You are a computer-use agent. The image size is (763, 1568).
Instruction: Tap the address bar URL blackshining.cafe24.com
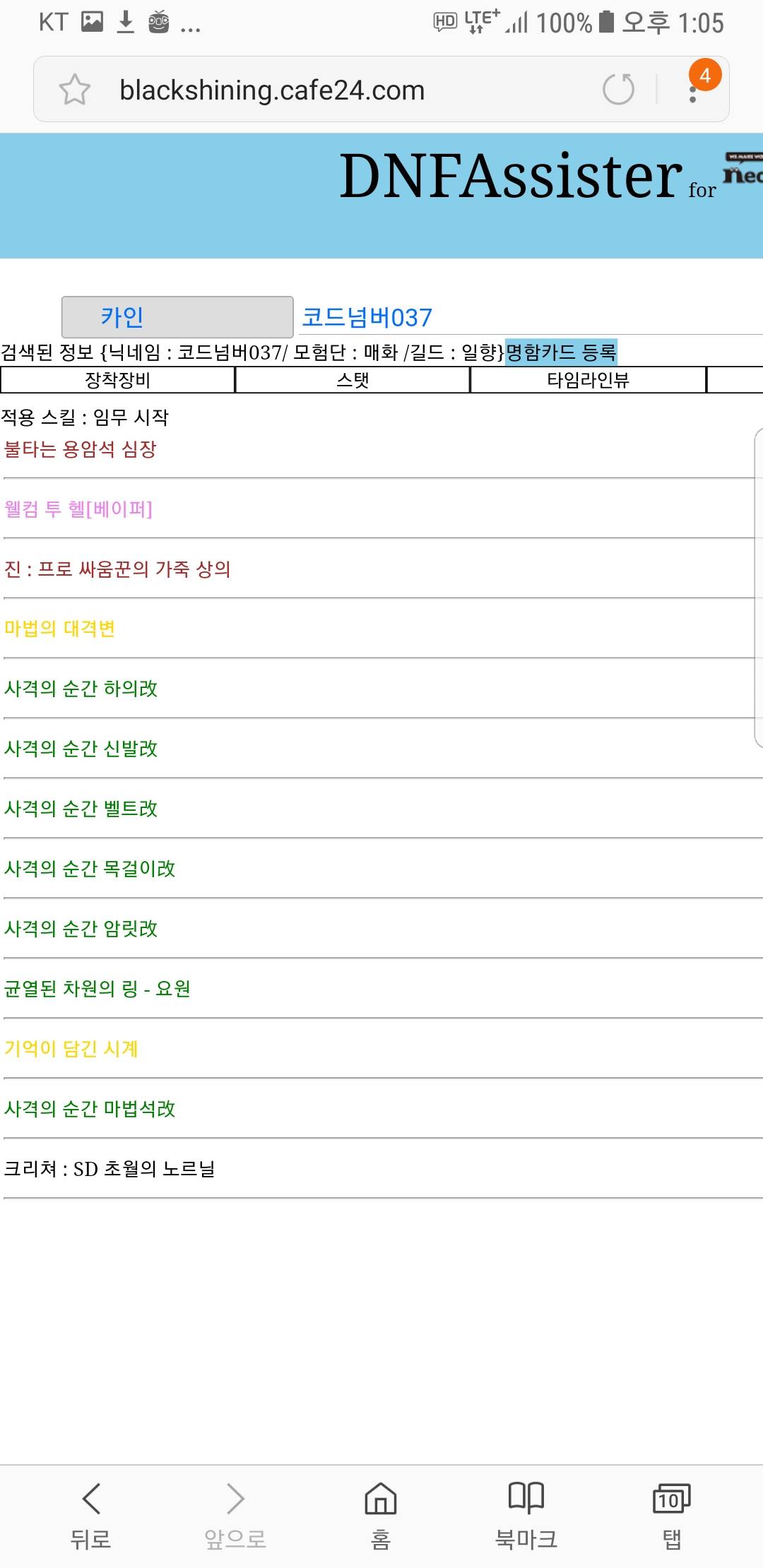click(x=272, y=90)
